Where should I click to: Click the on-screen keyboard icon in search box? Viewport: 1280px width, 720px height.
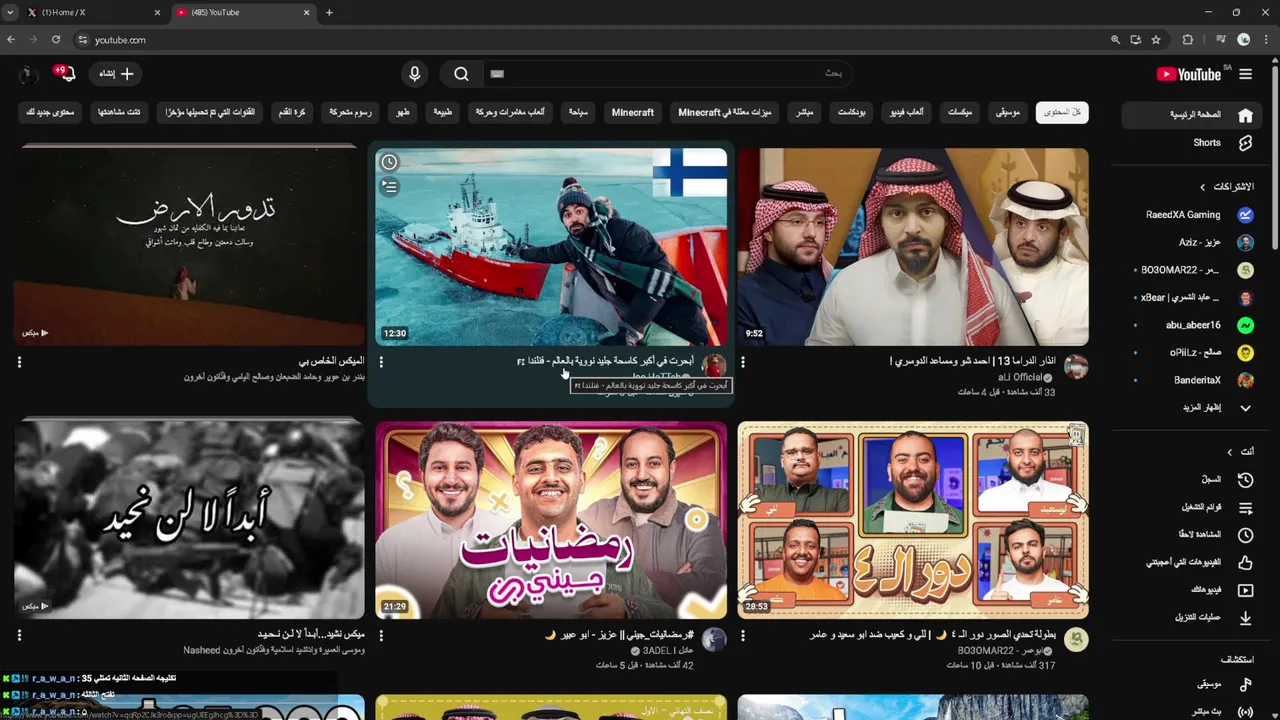(x=497, y=74)
